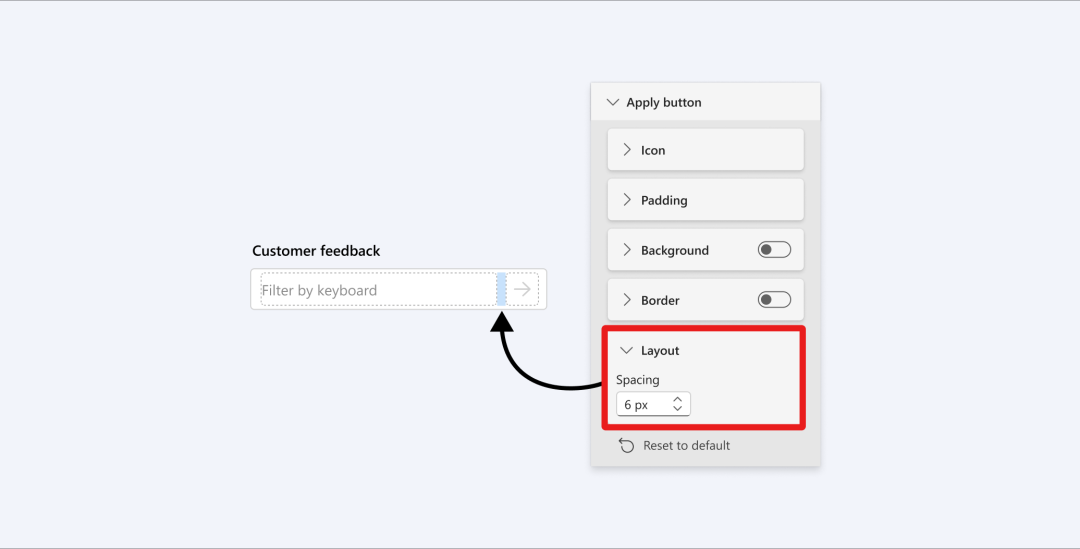The image size is (1080, 549).
Task: Open the Padding card label
Action: [x=664, y=200]
